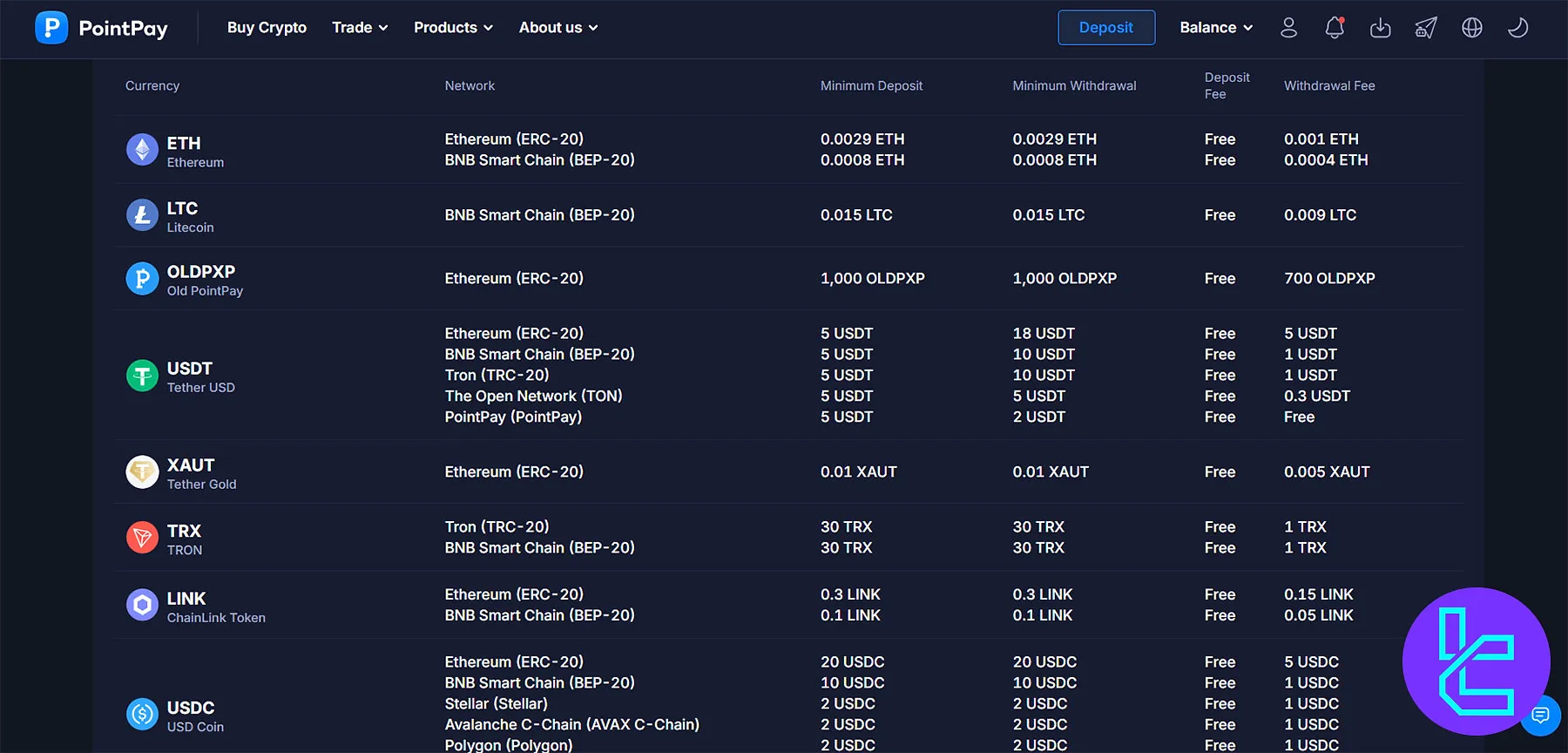Select the LINK currency name
Screen dimensions: 1568x753
pos(186,599)
